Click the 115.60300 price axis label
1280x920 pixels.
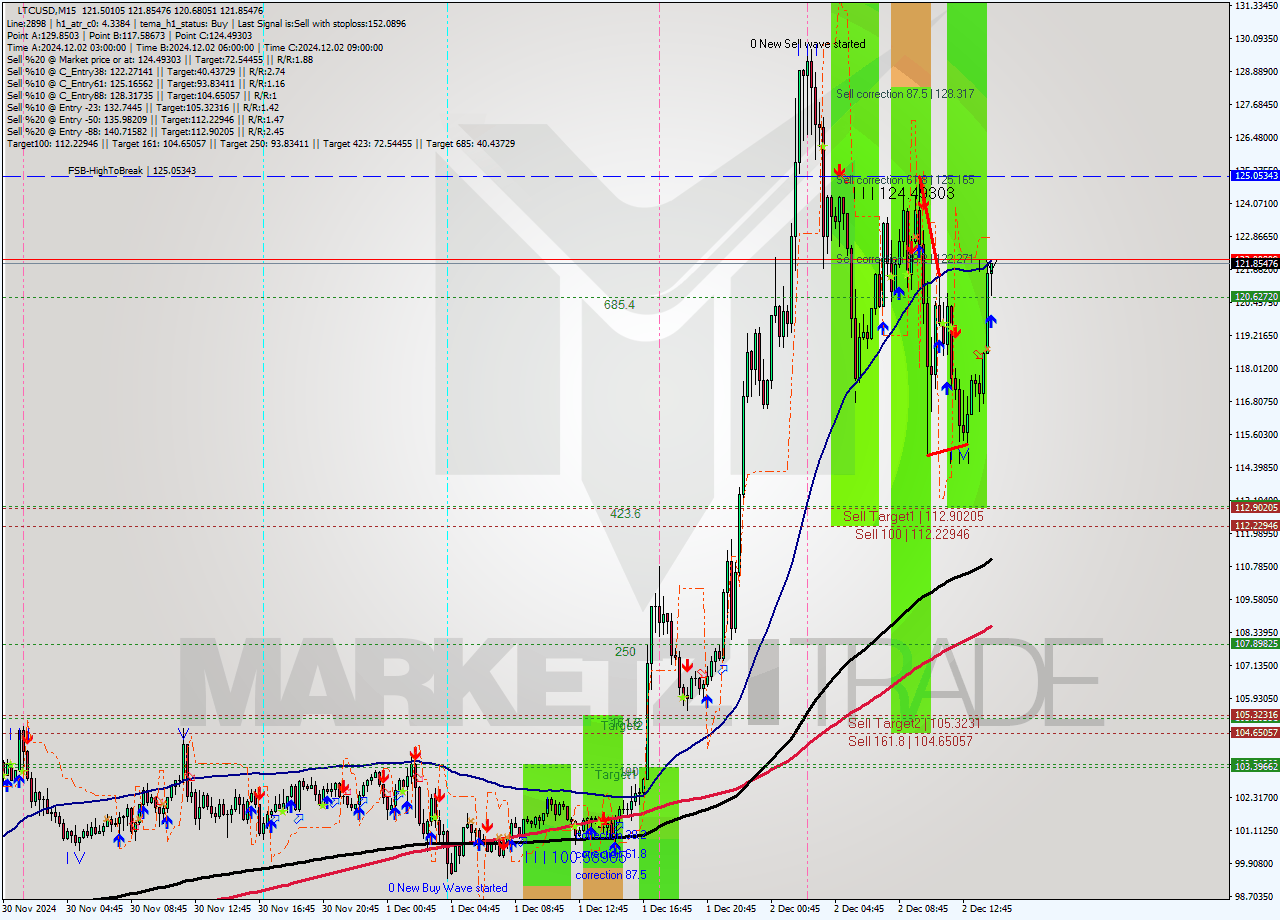click(1256, 435)
